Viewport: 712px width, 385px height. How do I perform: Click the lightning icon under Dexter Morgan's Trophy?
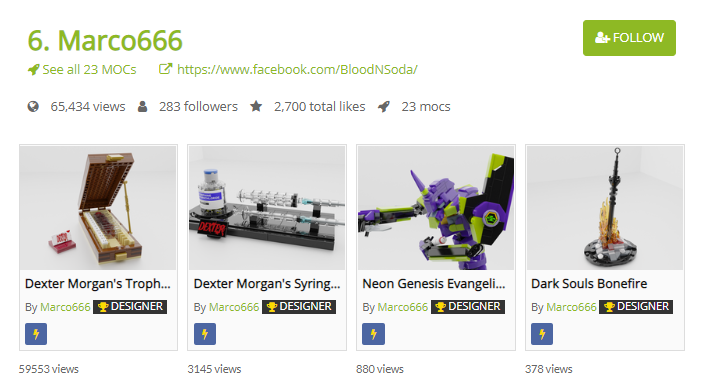click(36, 334)
